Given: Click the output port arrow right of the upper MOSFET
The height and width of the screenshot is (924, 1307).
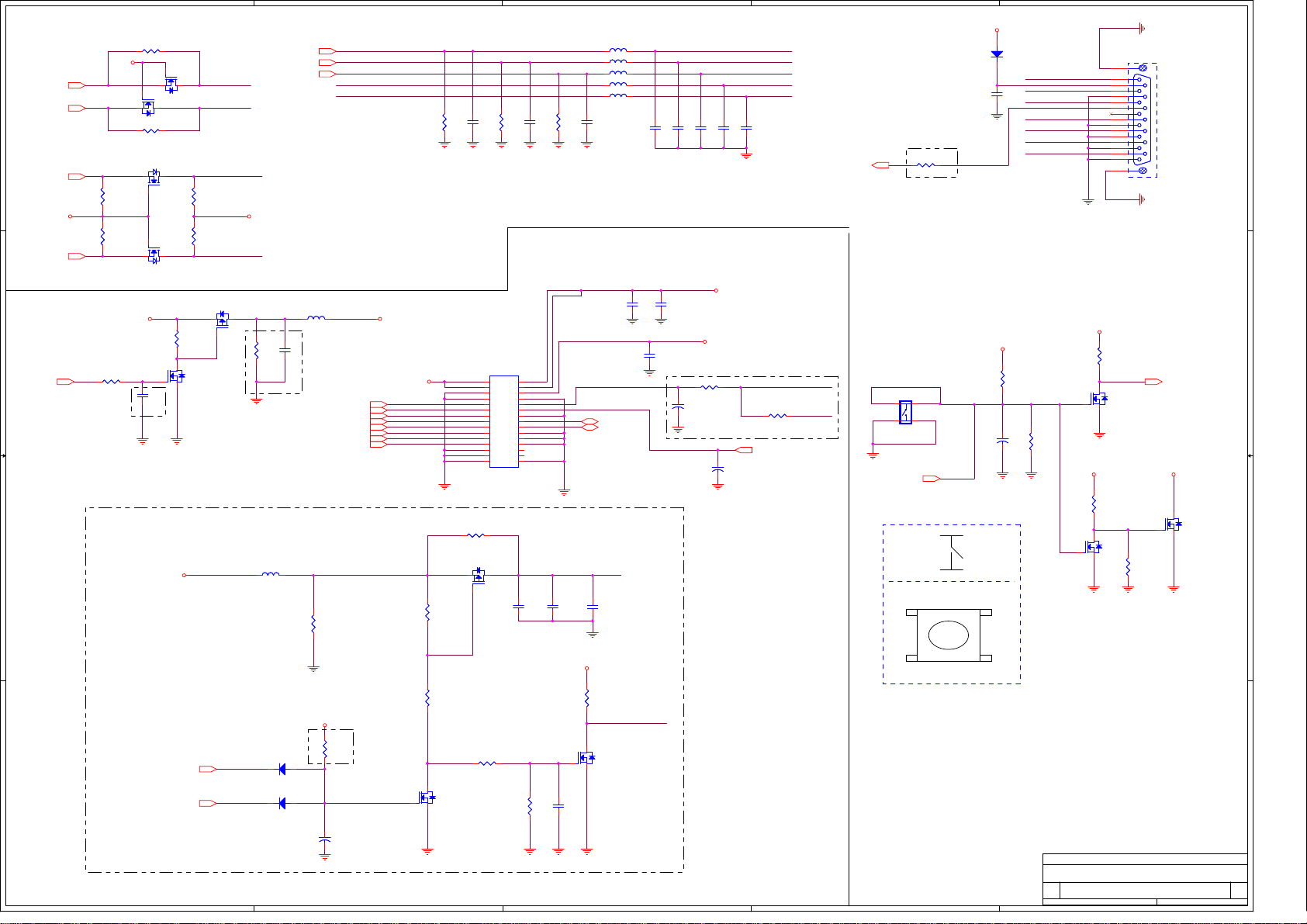Looking at the screenshot, I should pyautogui.click(x=1153, y=382).
